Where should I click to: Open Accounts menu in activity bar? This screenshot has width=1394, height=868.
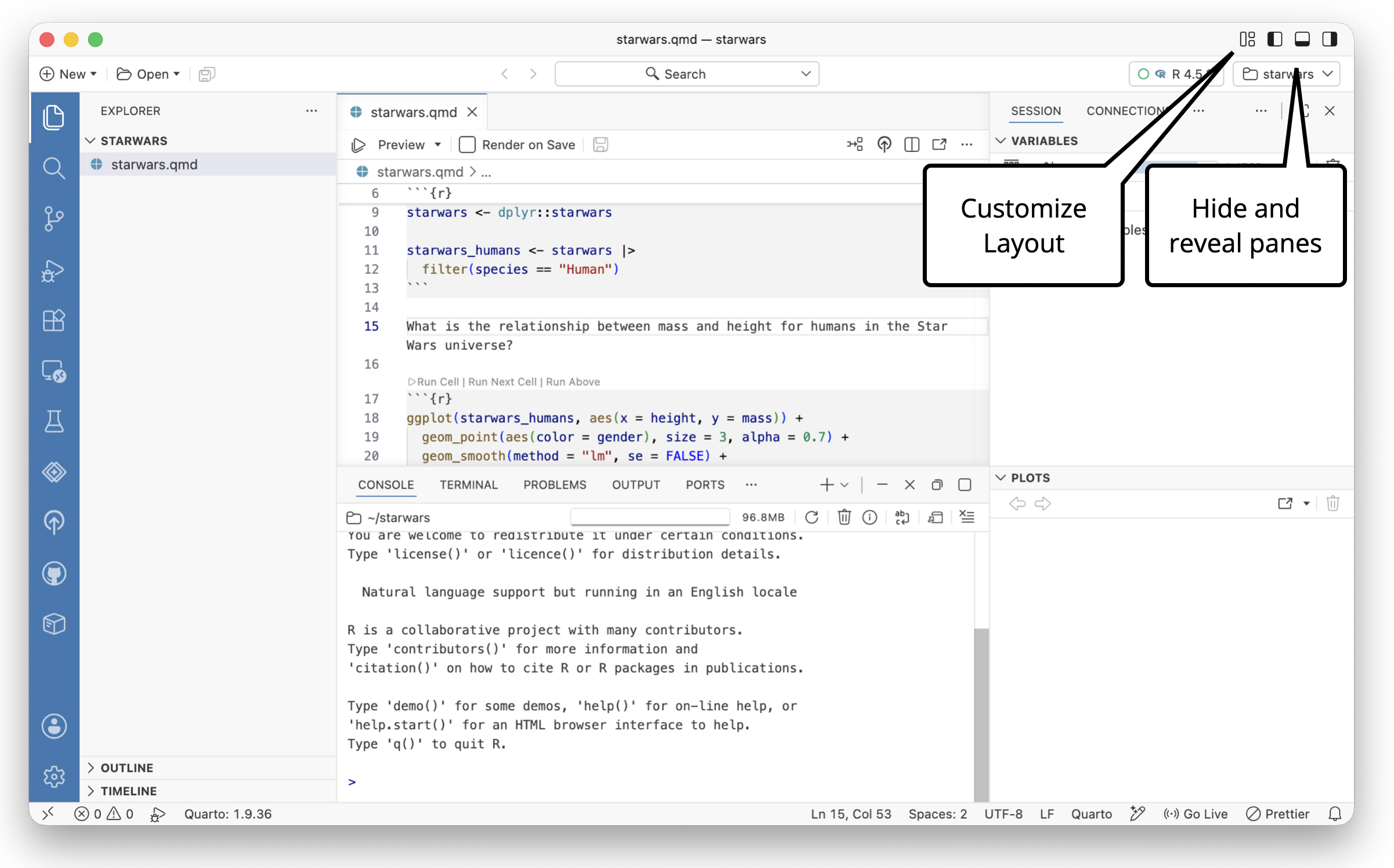[53, 726]
